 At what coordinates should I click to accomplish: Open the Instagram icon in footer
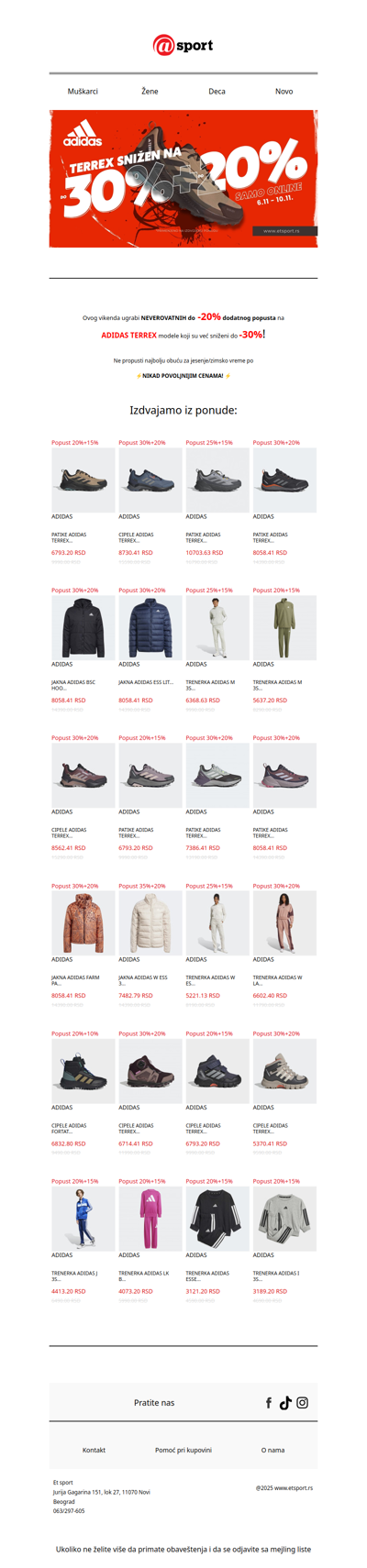(x=302, y=1403)
